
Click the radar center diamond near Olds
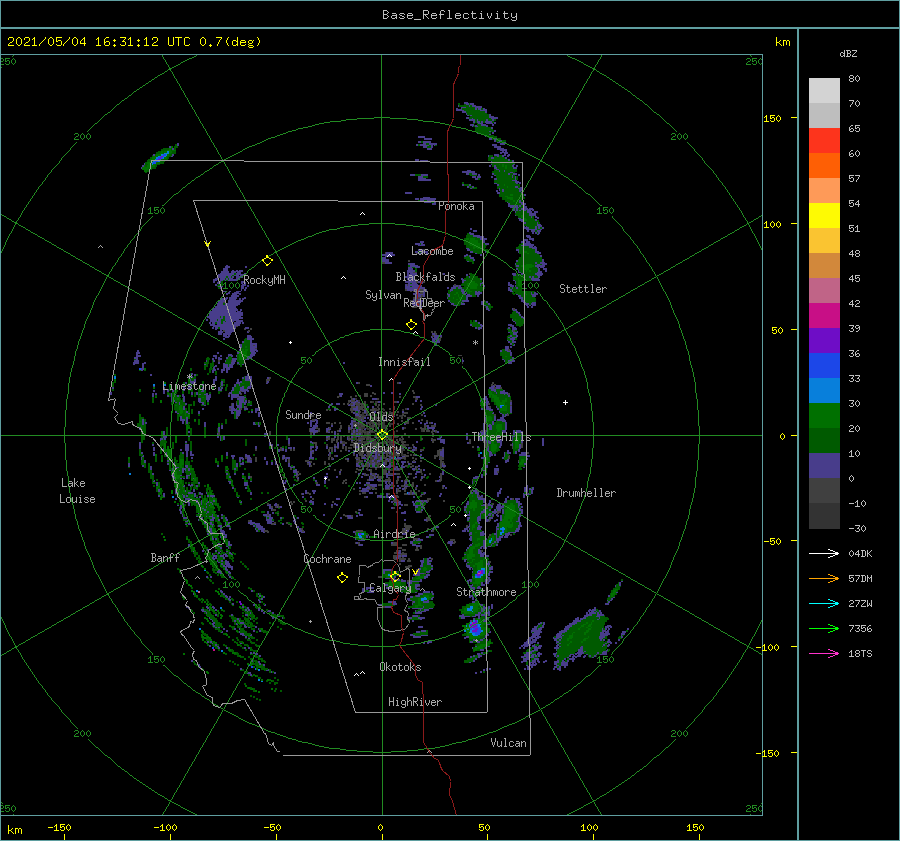[382, 435]
